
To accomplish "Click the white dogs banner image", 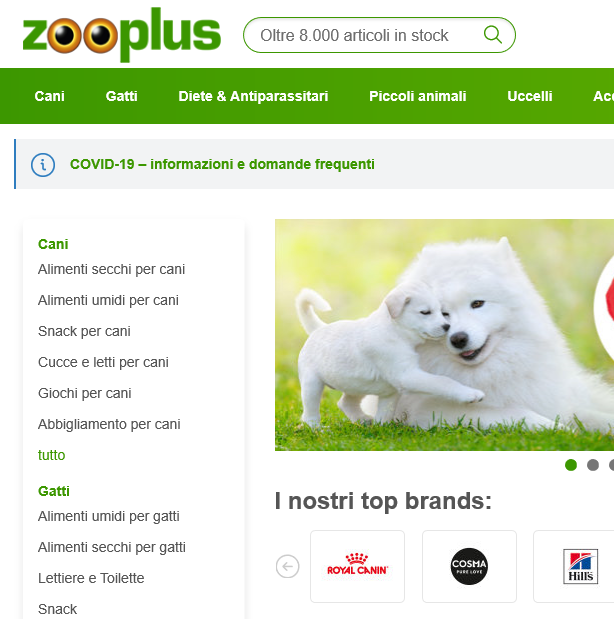I will [444, 335].
